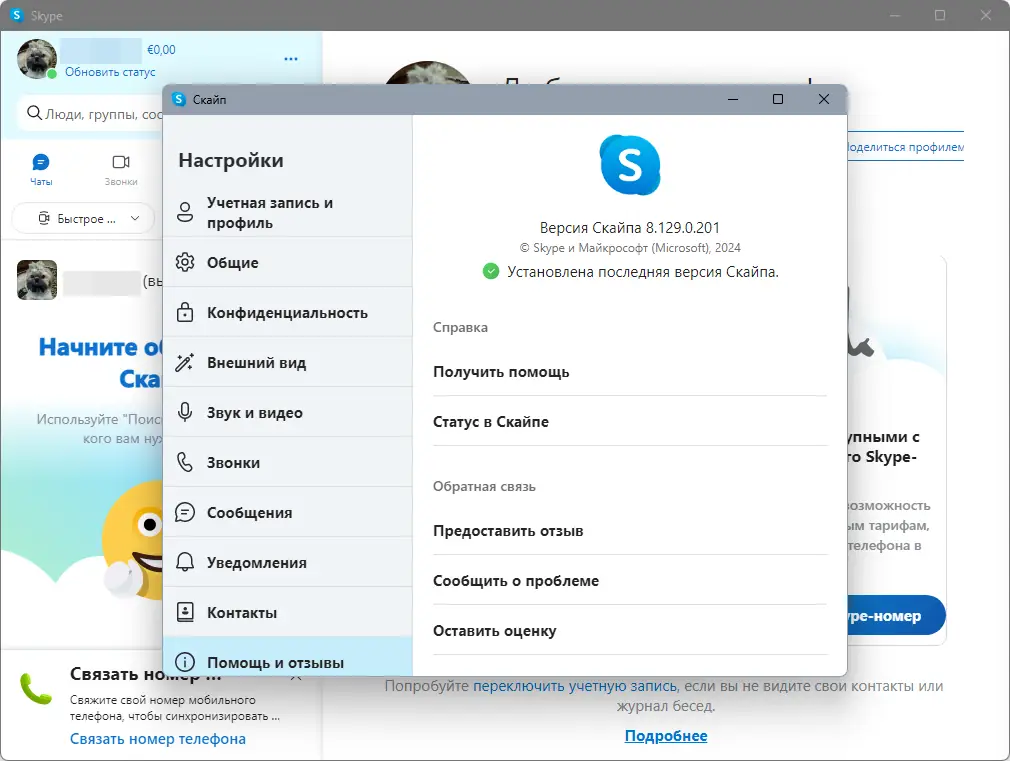Open Сообщить о проблеме
1010x761 pixels.
(x=515, y=580)
